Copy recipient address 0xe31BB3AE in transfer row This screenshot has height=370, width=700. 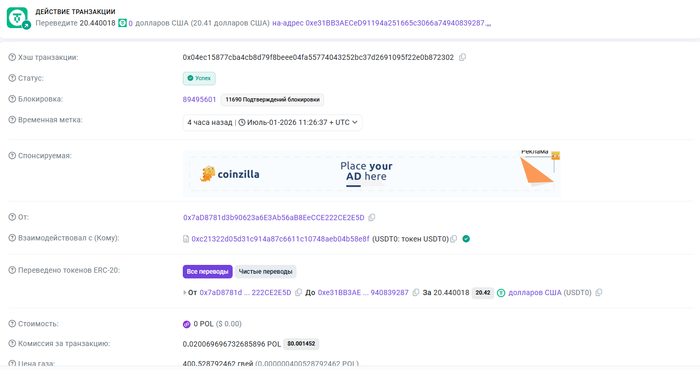click(x=416, y=292)
